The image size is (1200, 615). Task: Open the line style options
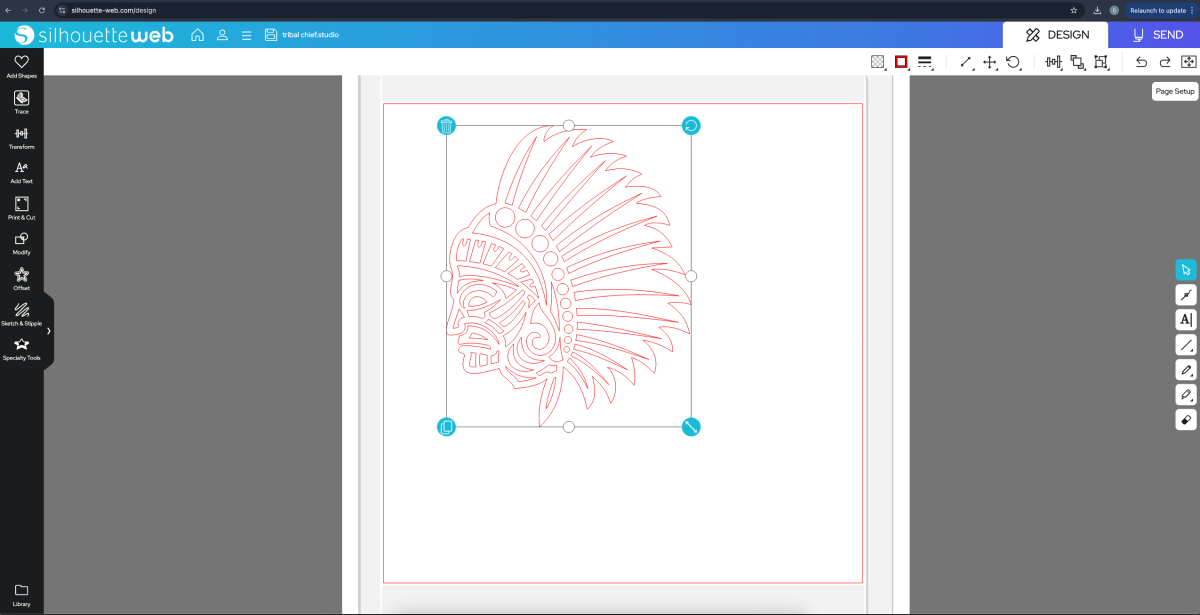(x=925, y=62)
